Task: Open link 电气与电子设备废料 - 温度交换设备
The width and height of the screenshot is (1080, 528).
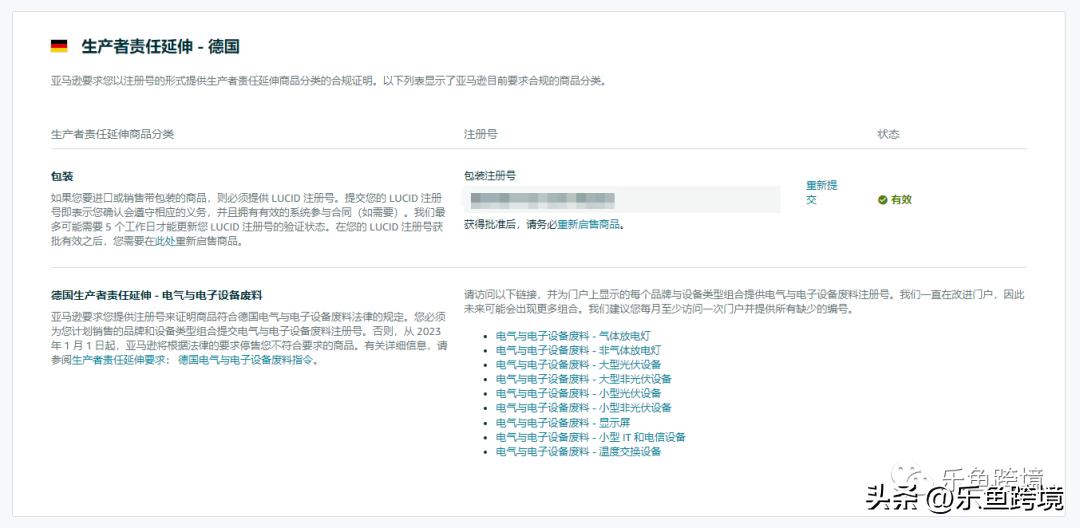Action: pos(579,452)
